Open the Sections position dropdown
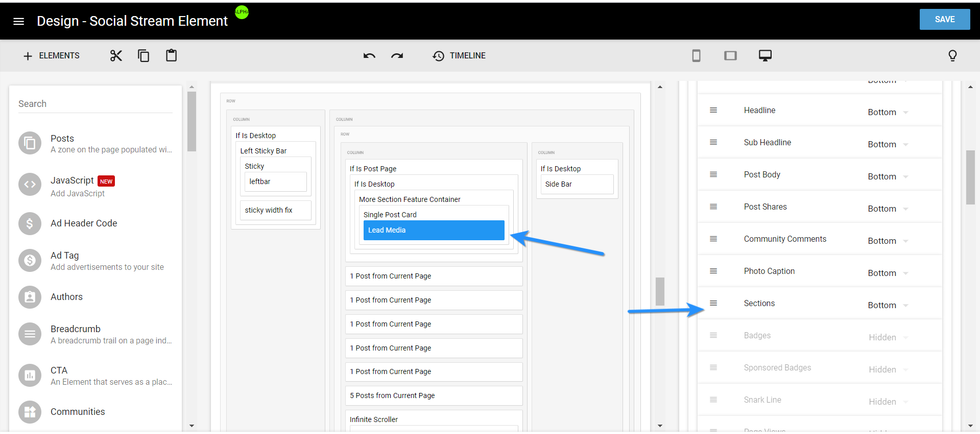Image resolution: width=980 pixels, height=434 pixels. tap(888, 305)
